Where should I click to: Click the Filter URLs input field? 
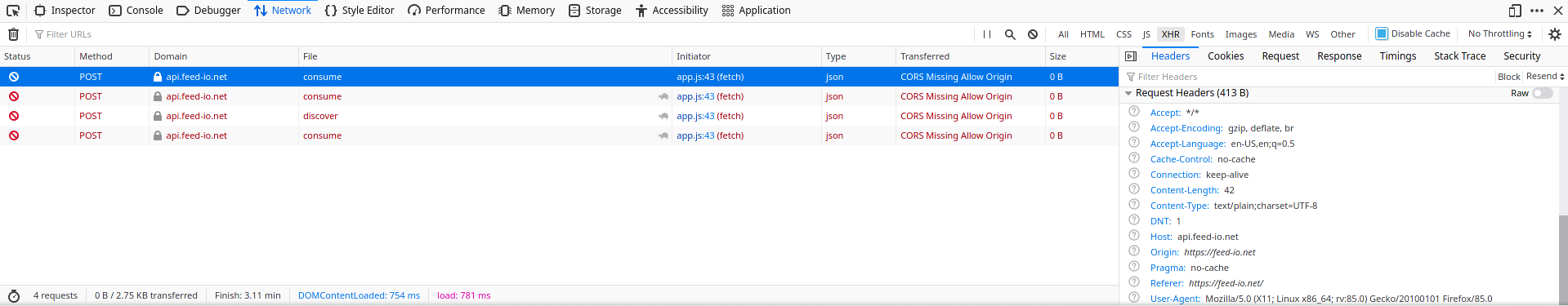503,34
